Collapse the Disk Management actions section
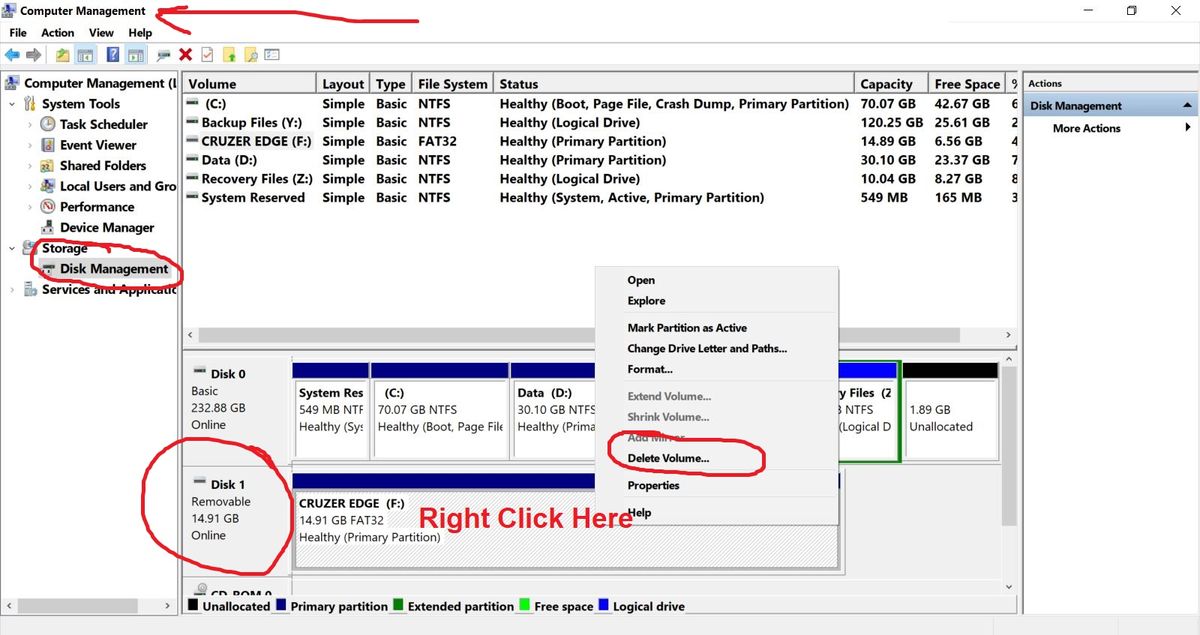This screenshot has height=635, width=1200. pyautogui.click(x=1187, y=106)
